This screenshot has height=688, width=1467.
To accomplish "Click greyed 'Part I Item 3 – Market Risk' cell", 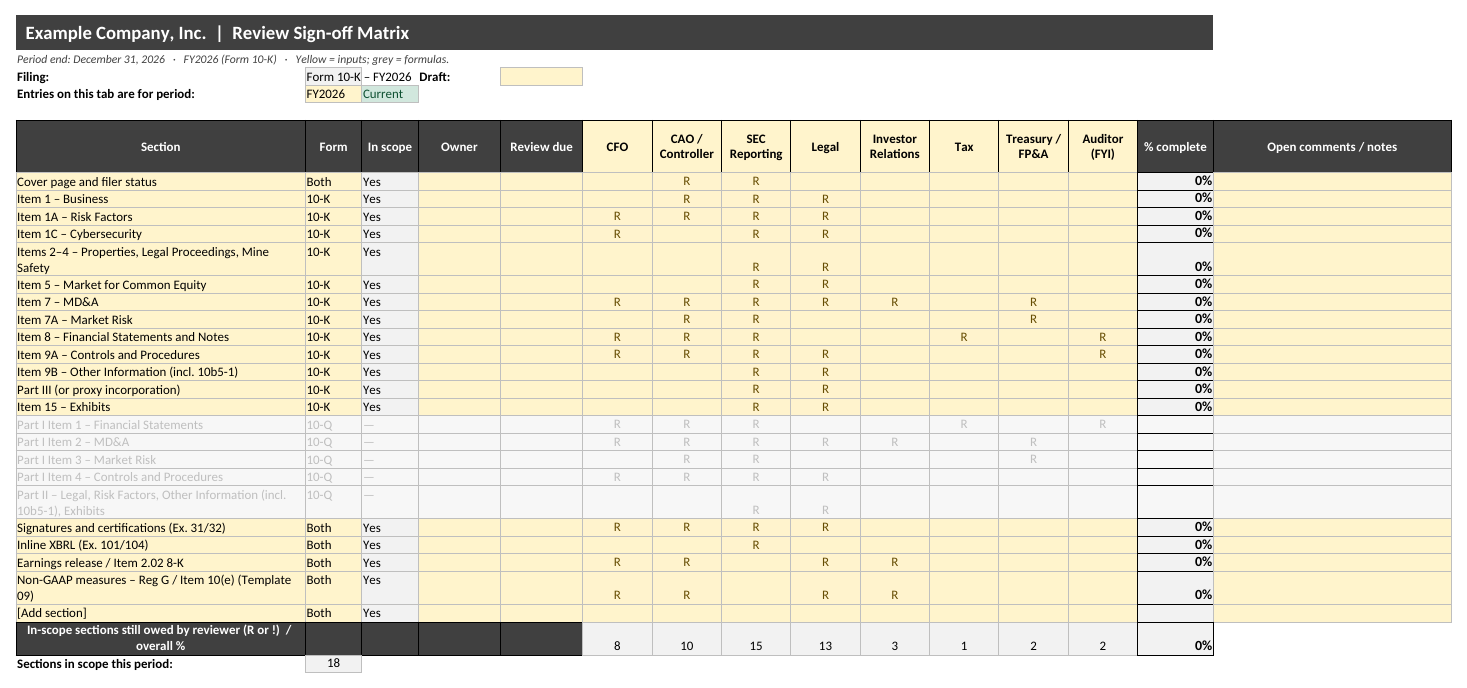I will coord(161,460).
